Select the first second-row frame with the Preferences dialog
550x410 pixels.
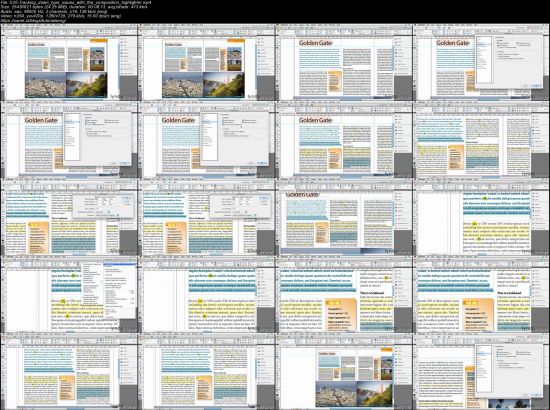[69, 140]
